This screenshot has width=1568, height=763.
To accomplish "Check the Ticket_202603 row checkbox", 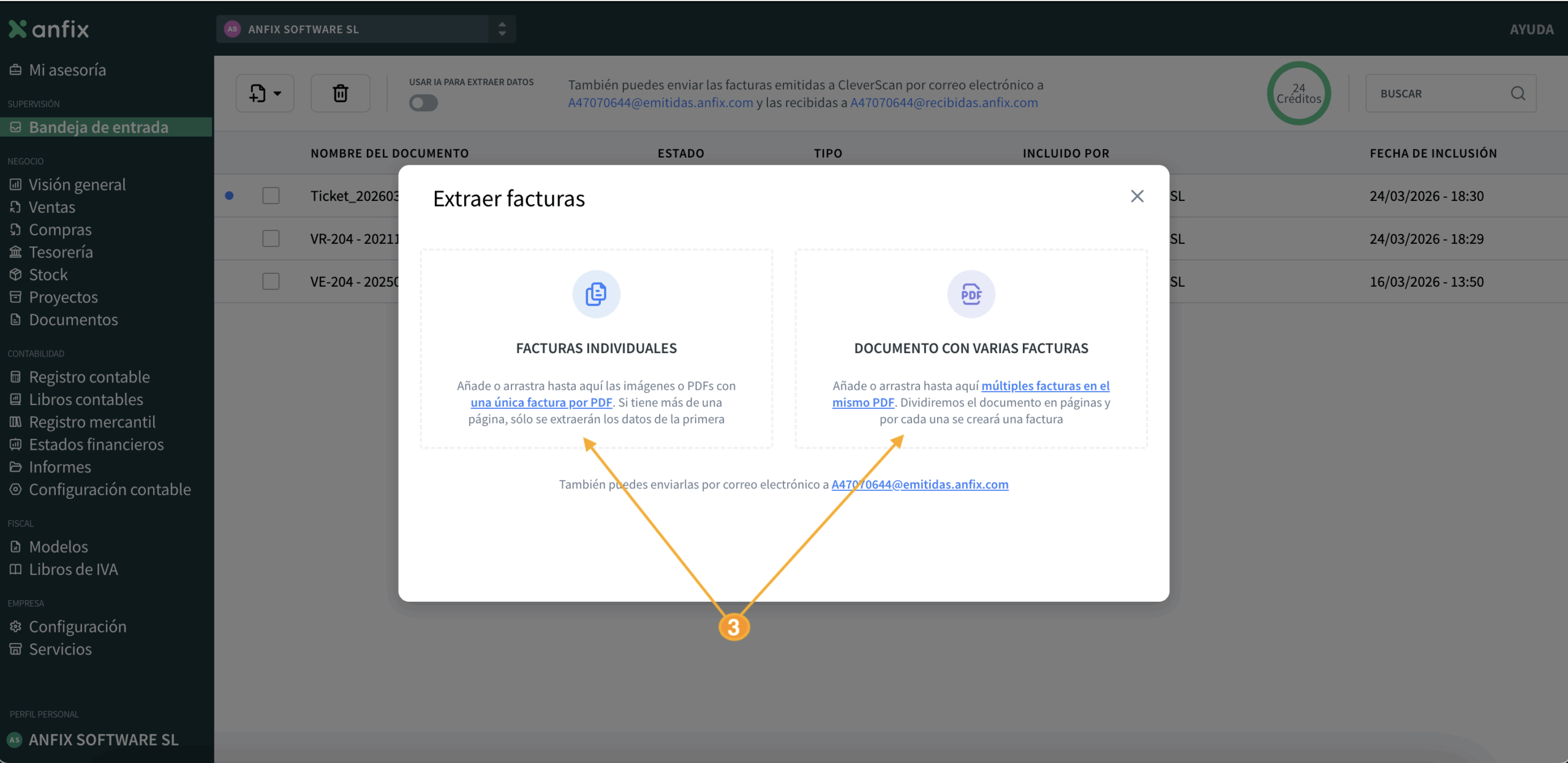I will (271, 195).
